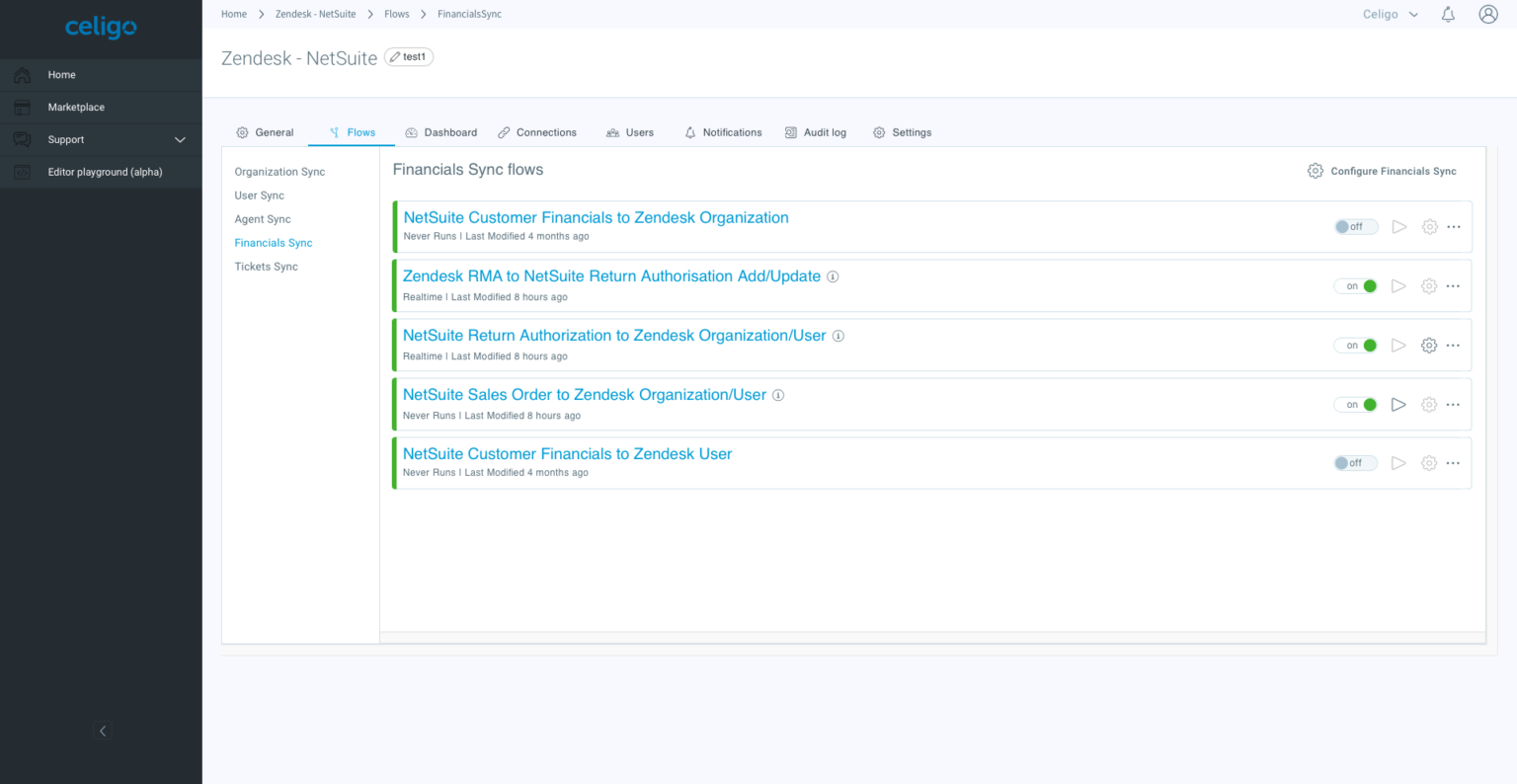The width and height of the screenshot is (1517, 784).
Task: Click the green status bar on Zendesk RMA flow
Action: pos(393,285)
